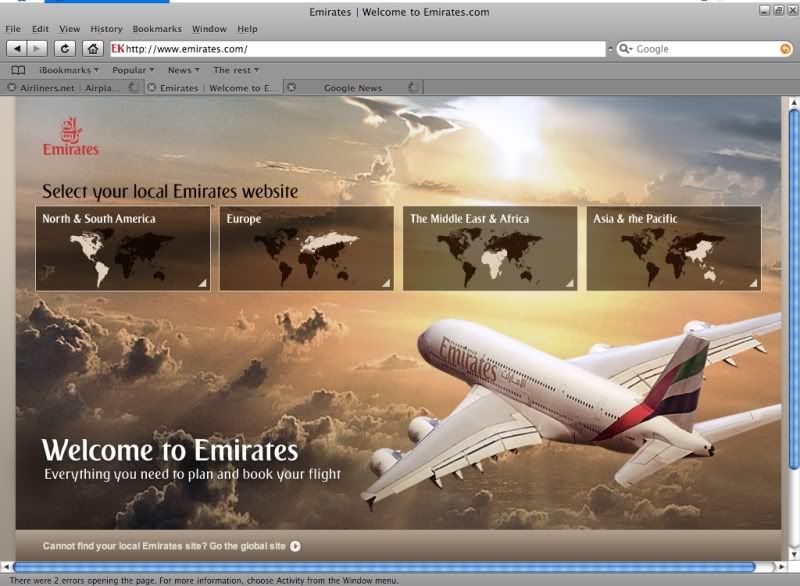Open the Bookmarks menu

pos(157,29)
